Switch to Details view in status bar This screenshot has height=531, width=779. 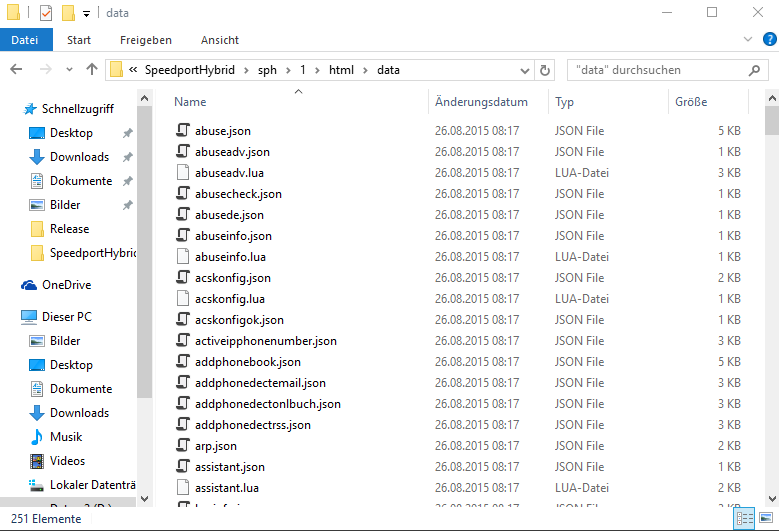point(744,519)
